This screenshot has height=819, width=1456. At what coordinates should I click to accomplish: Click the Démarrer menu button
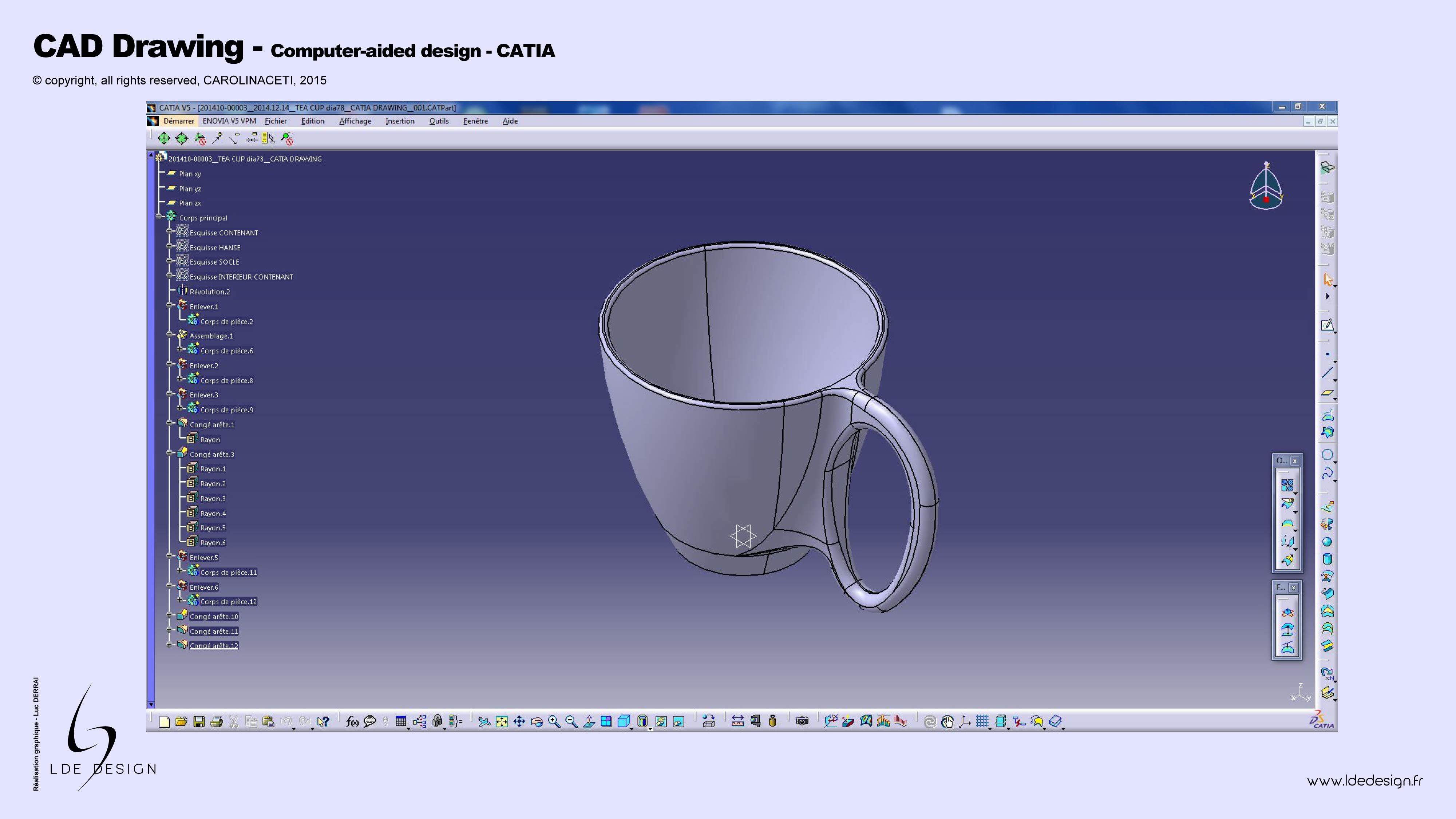pos(179,121)
